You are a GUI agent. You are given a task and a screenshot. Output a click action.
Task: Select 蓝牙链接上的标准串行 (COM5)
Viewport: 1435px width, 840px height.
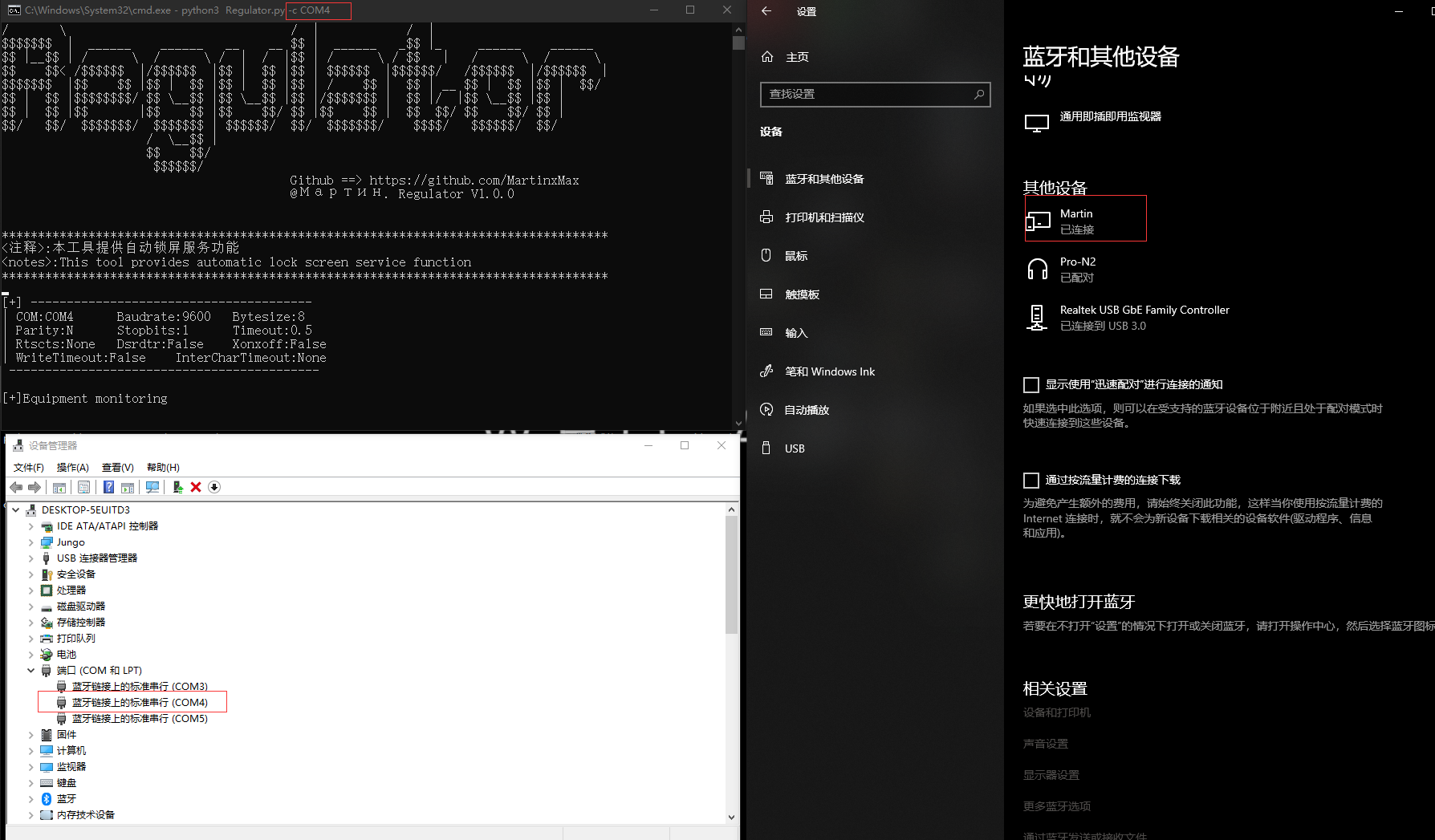[140, 719]
